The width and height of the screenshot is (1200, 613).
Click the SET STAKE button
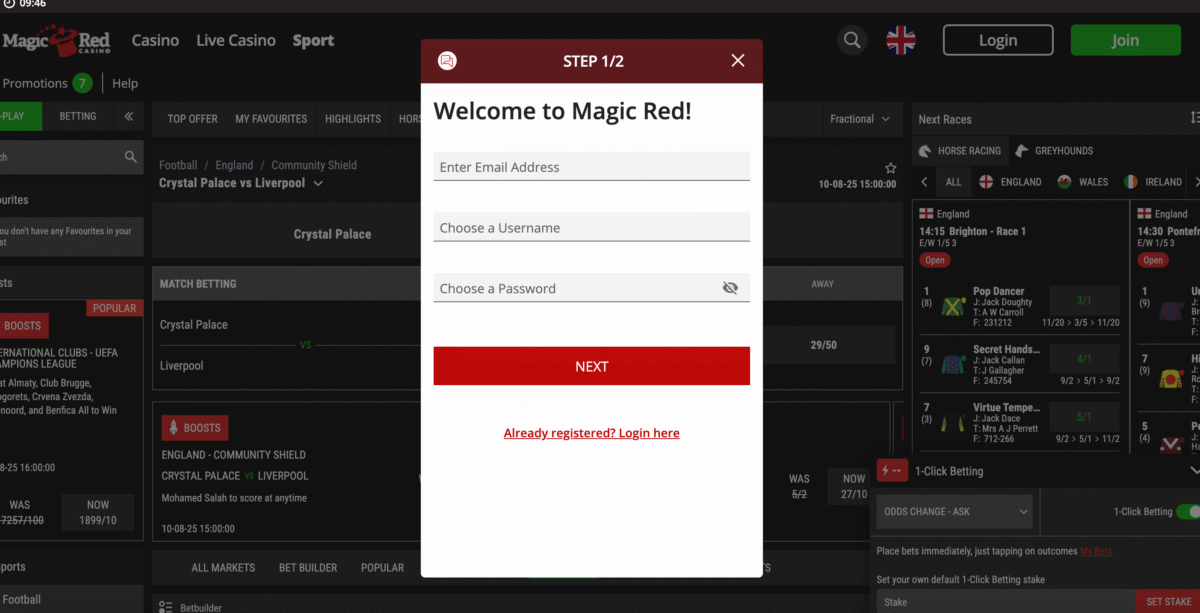pos(1168,602)
